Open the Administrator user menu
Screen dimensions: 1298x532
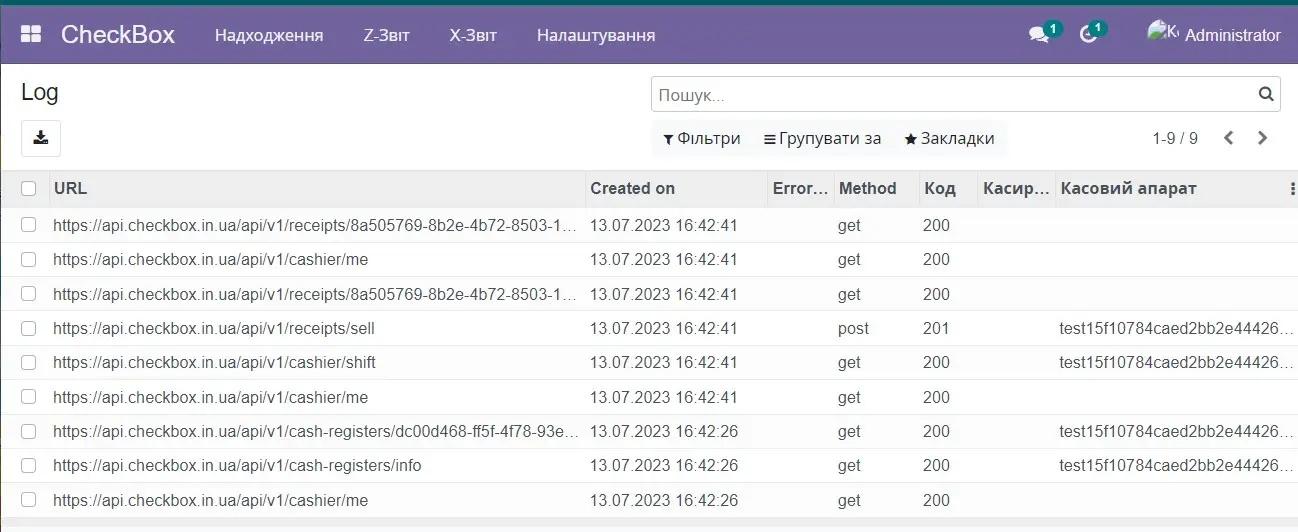[1213, 35]
